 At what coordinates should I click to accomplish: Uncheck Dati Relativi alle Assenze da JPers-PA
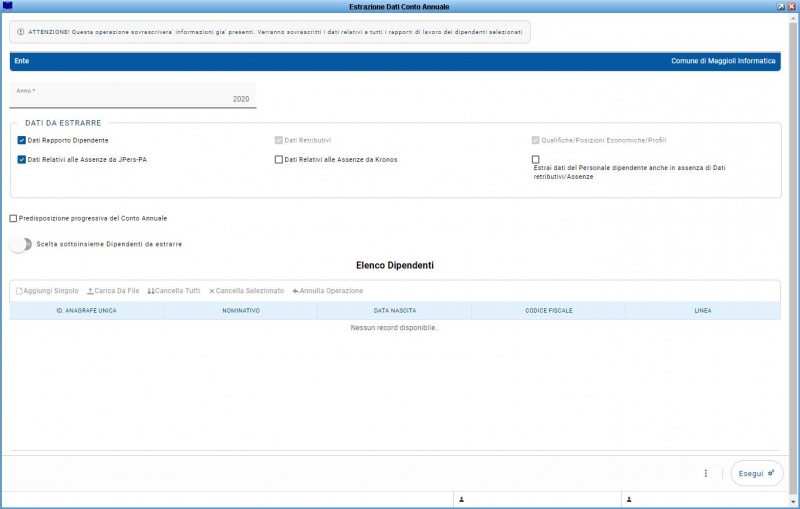point(22,159)
